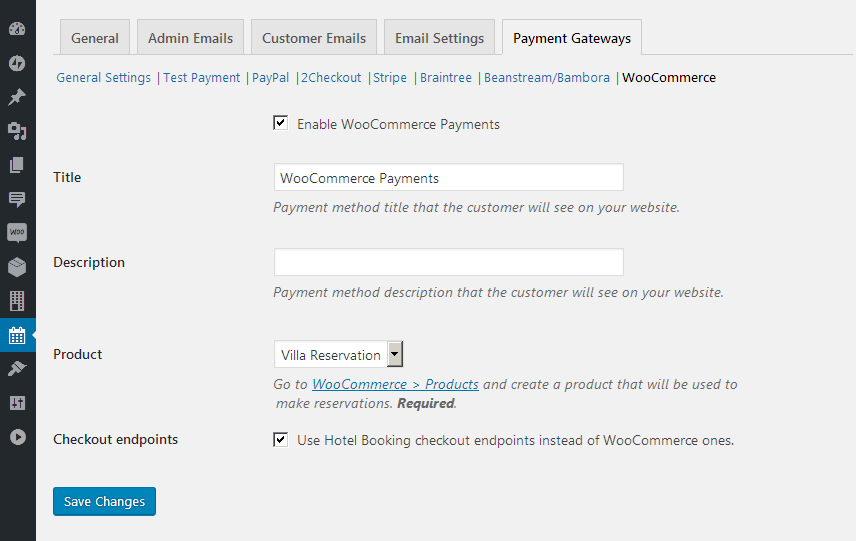Switch to the Customer Emails tab
The width and height of the screenshot is (856, 541).
point(314,38)
